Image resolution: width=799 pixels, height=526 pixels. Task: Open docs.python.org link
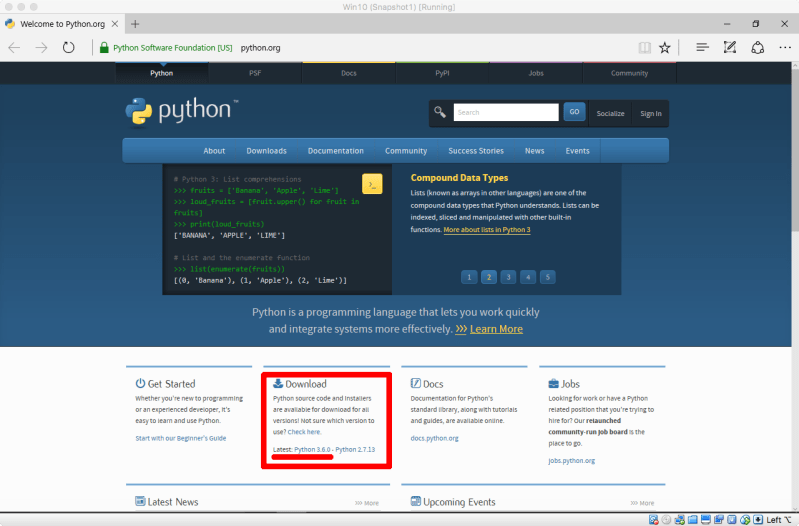pyautogui.click(x=435, y=438)
